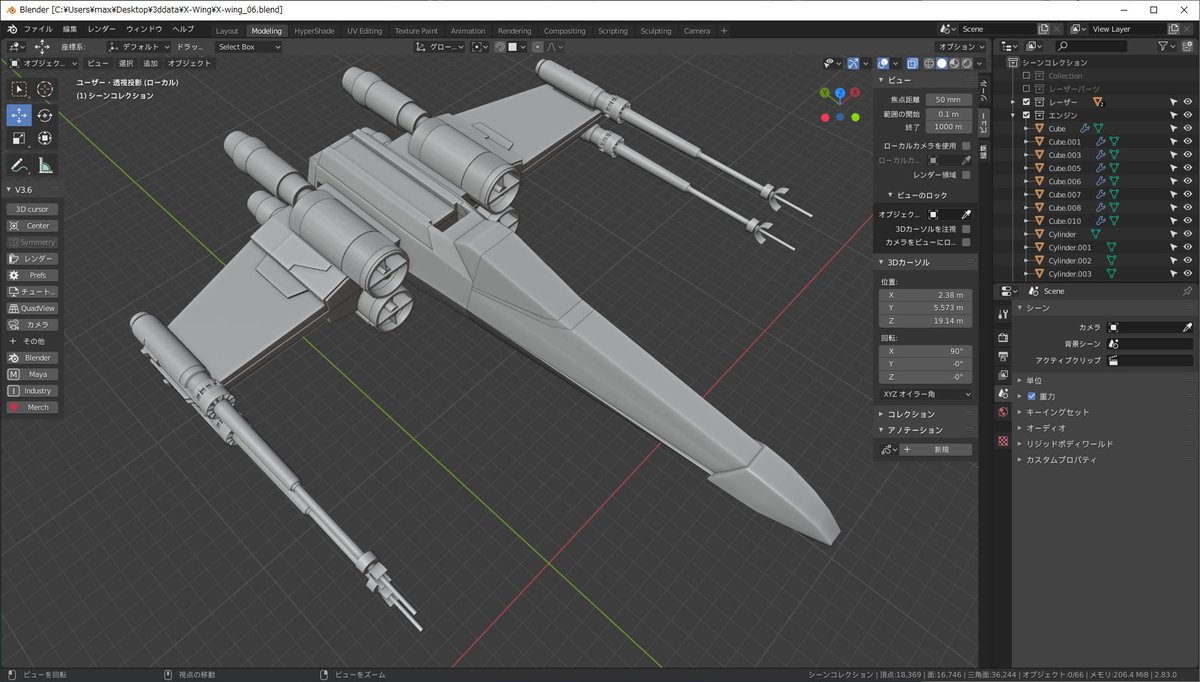
Task: Switch viewport to rendered shading
Action: 965,63
